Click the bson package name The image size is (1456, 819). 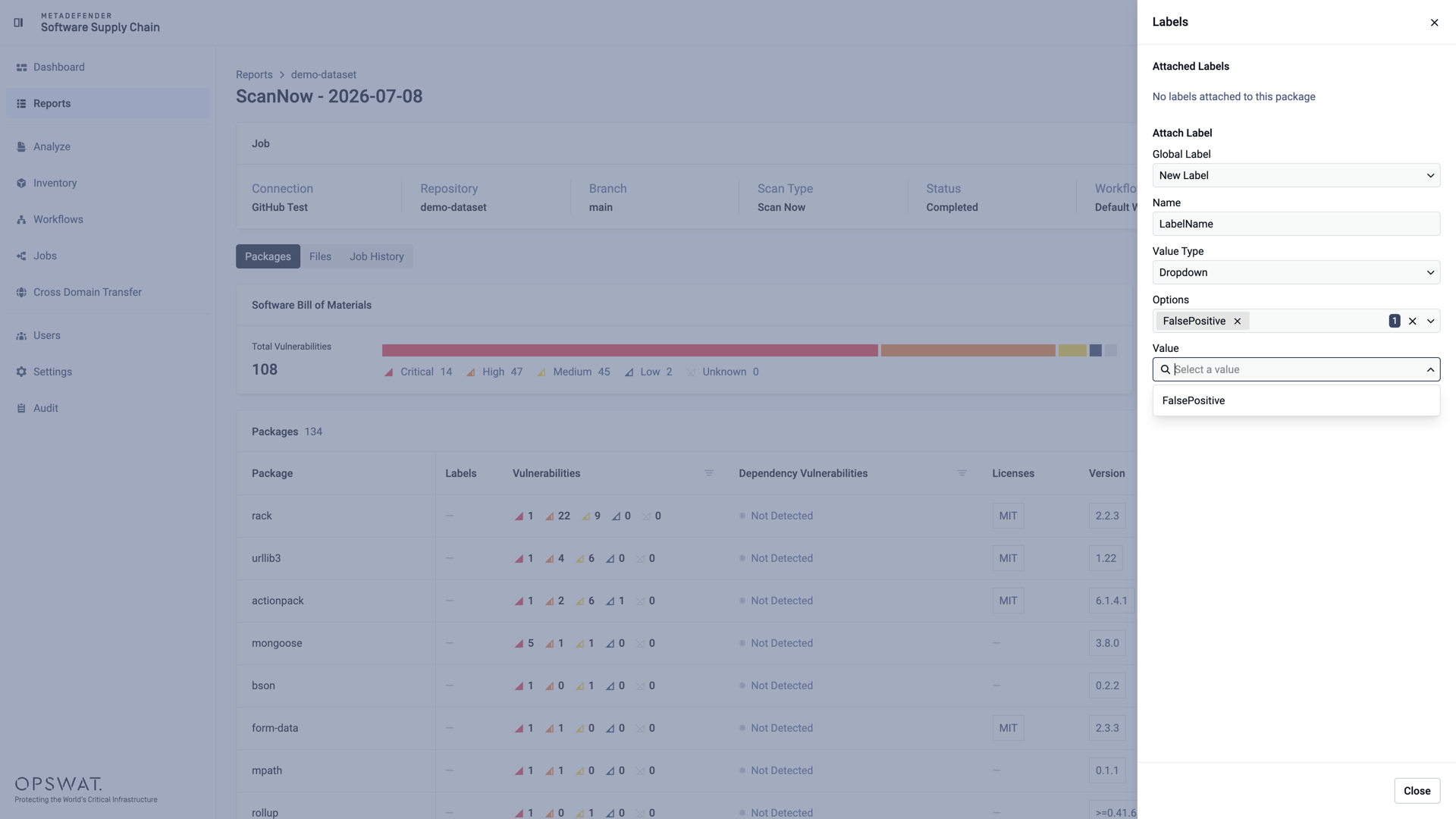(263, 686)
